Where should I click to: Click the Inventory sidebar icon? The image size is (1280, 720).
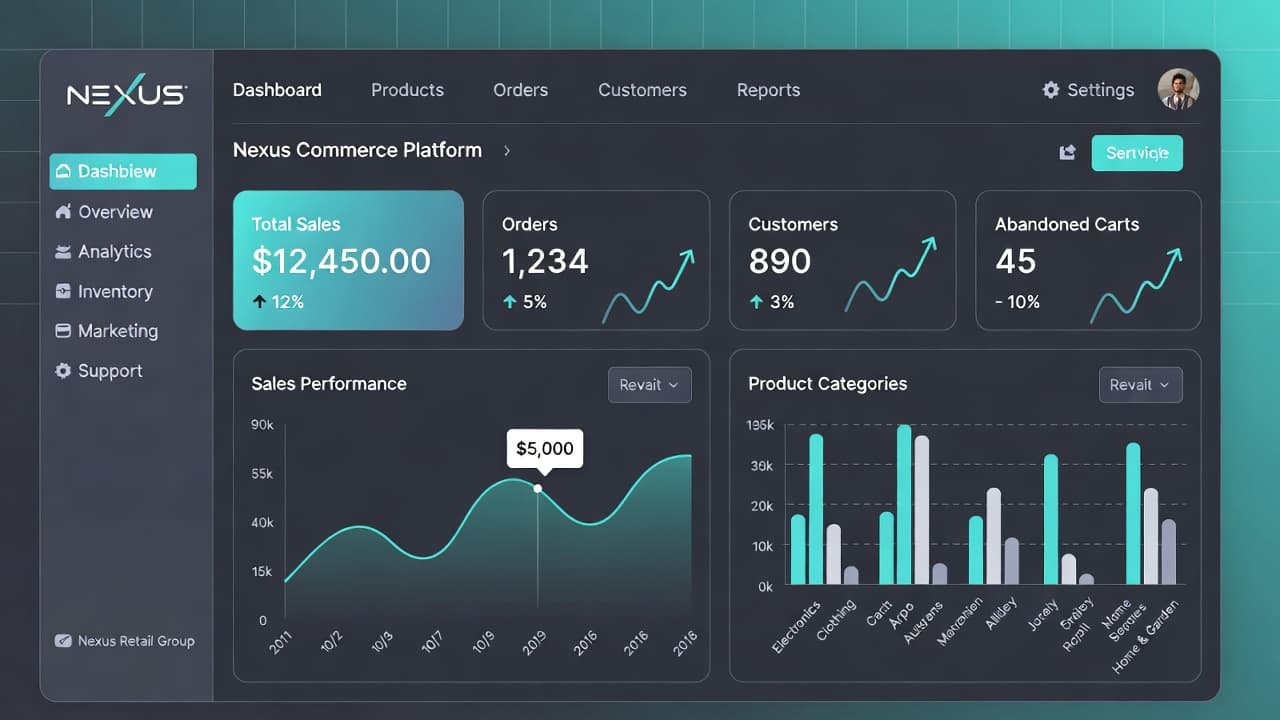[x=63, y=292]
